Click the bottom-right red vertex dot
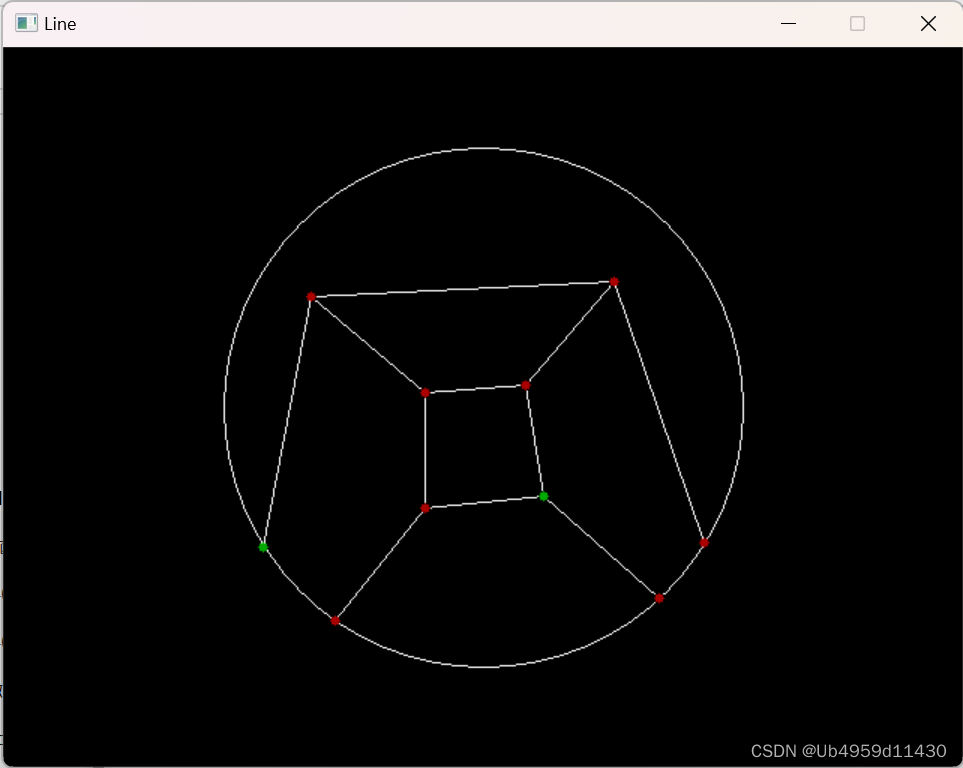This screenshot has height=768, width=963. tap(659, 598)
